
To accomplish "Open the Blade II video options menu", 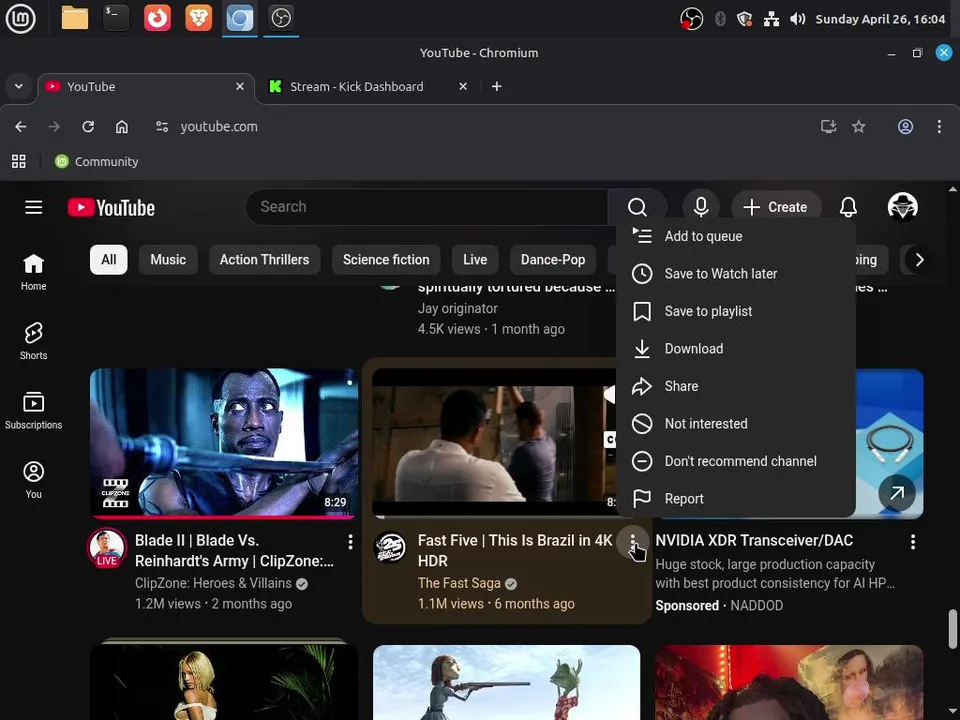I will (x=350, y=541).
